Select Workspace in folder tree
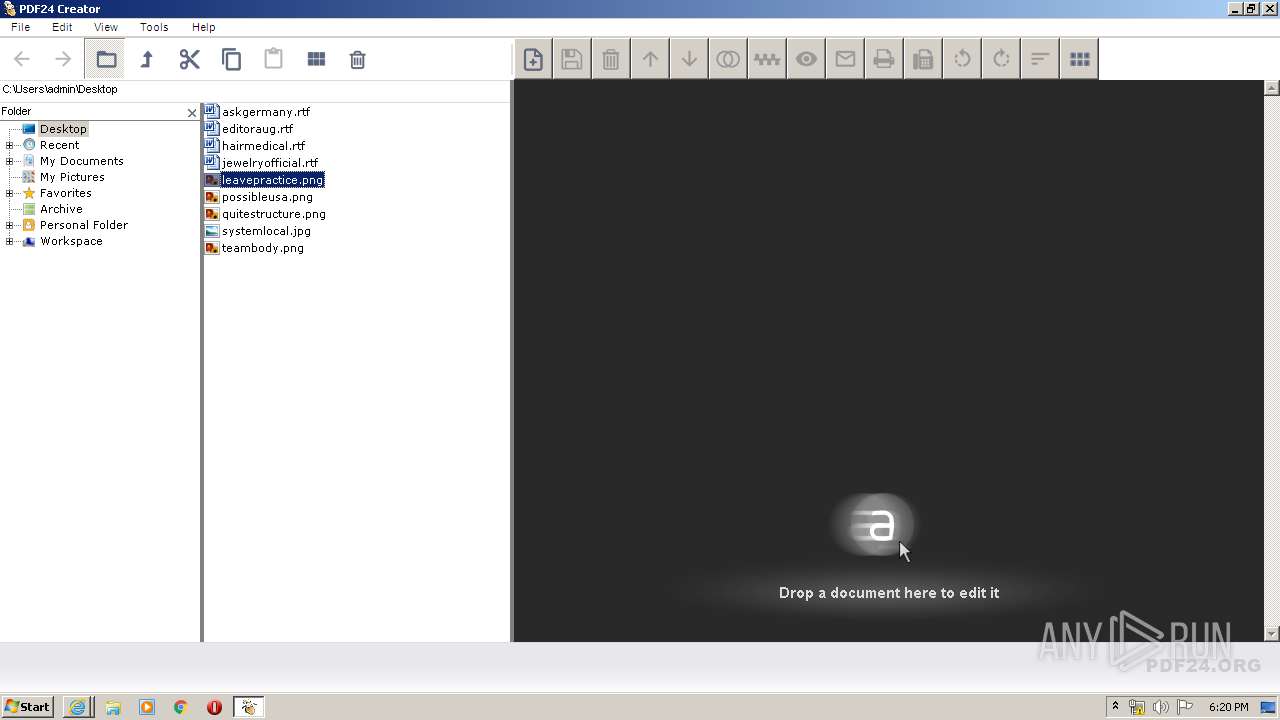Screen dimensions: 1280x720 (71, 241)
